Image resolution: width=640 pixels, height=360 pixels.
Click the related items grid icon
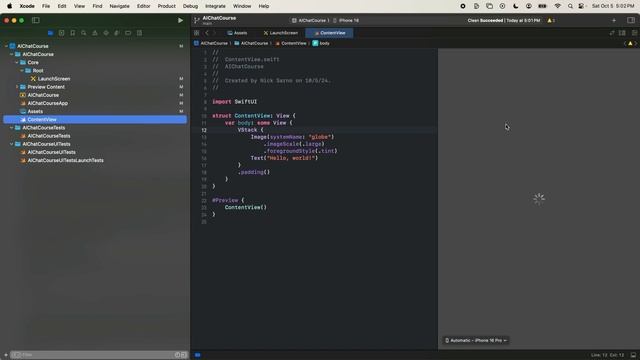click(197, 33)
